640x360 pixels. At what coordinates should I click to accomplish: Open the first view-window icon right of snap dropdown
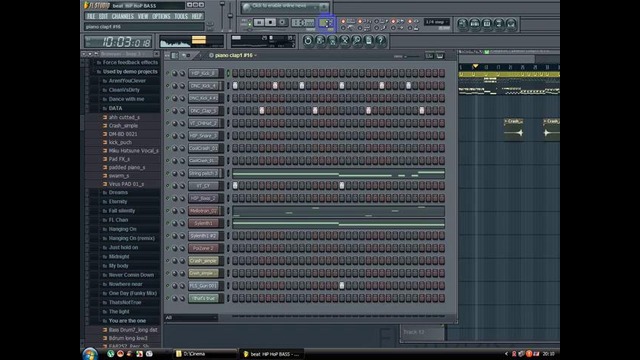tap(462, 24)
